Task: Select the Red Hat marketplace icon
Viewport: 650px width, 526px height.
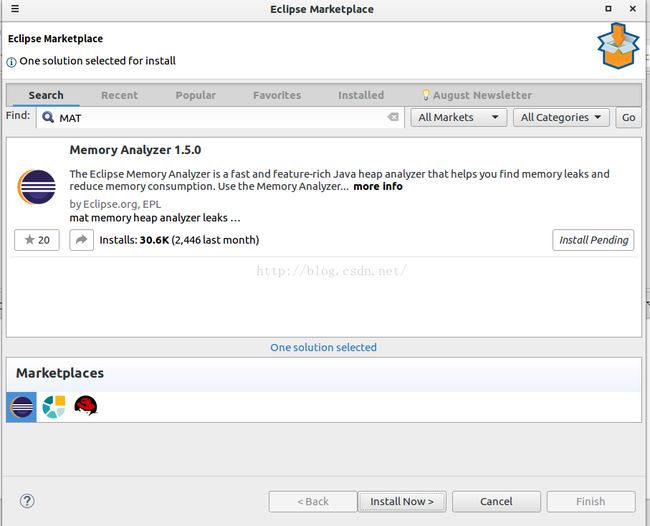Action: pyautogui.click(x=86, y=406)
